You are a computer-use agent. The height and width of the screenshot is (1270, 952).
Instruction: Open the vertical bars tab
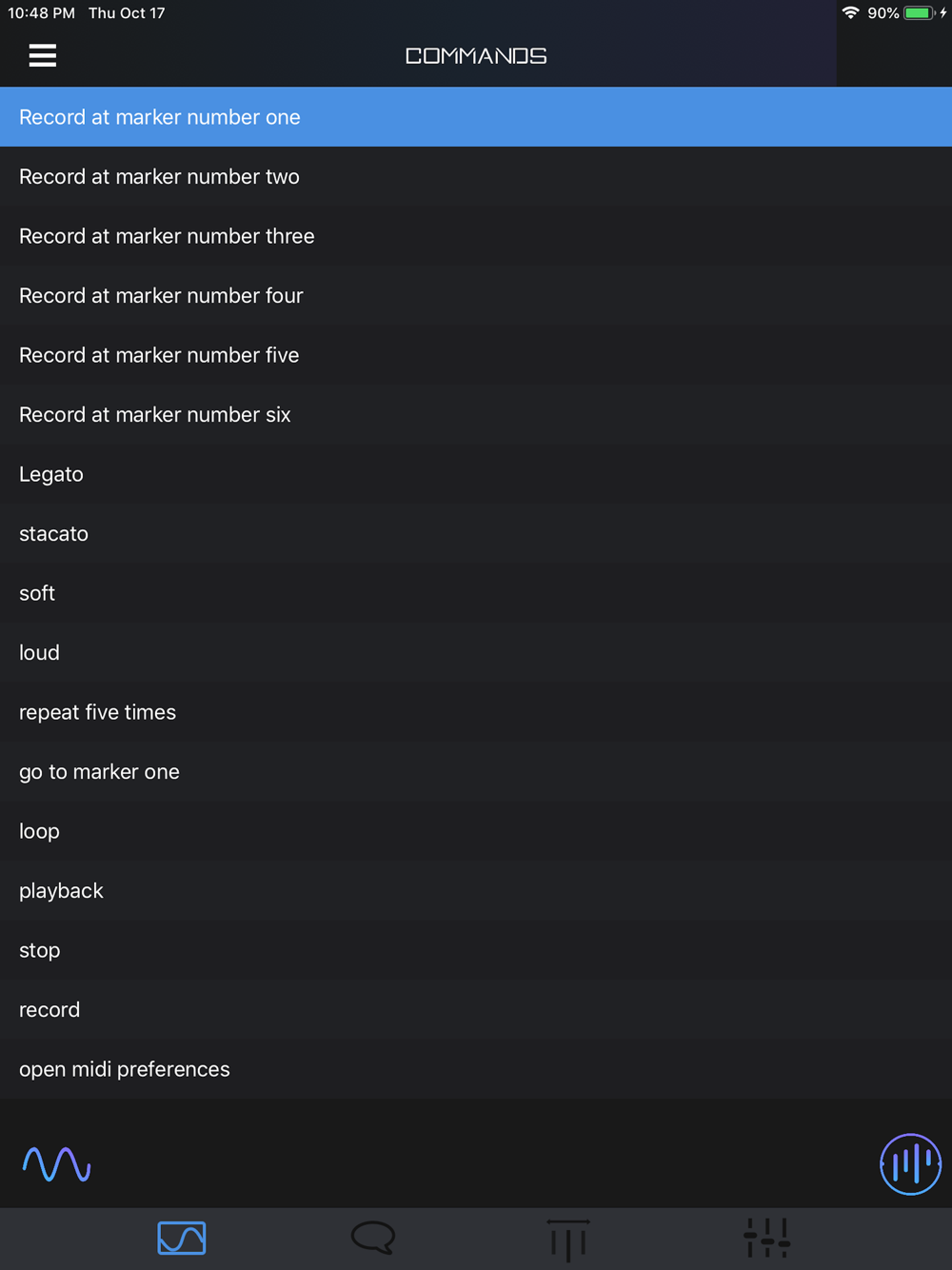pyautogui.click(x=568, y=1238)
